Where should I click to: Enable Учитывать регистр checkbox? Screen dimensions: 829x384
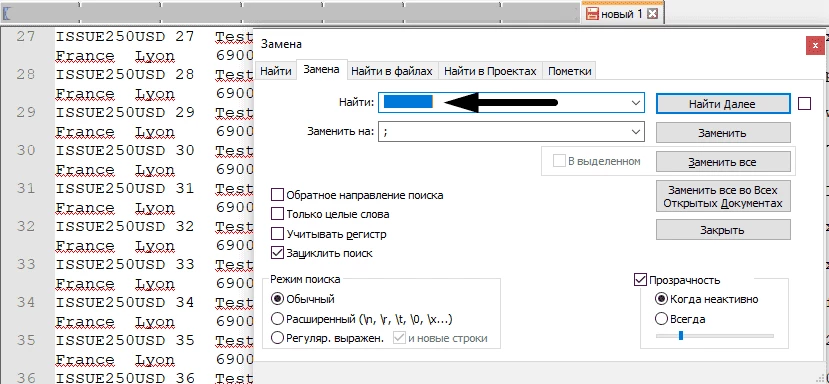tap(277, 233)
